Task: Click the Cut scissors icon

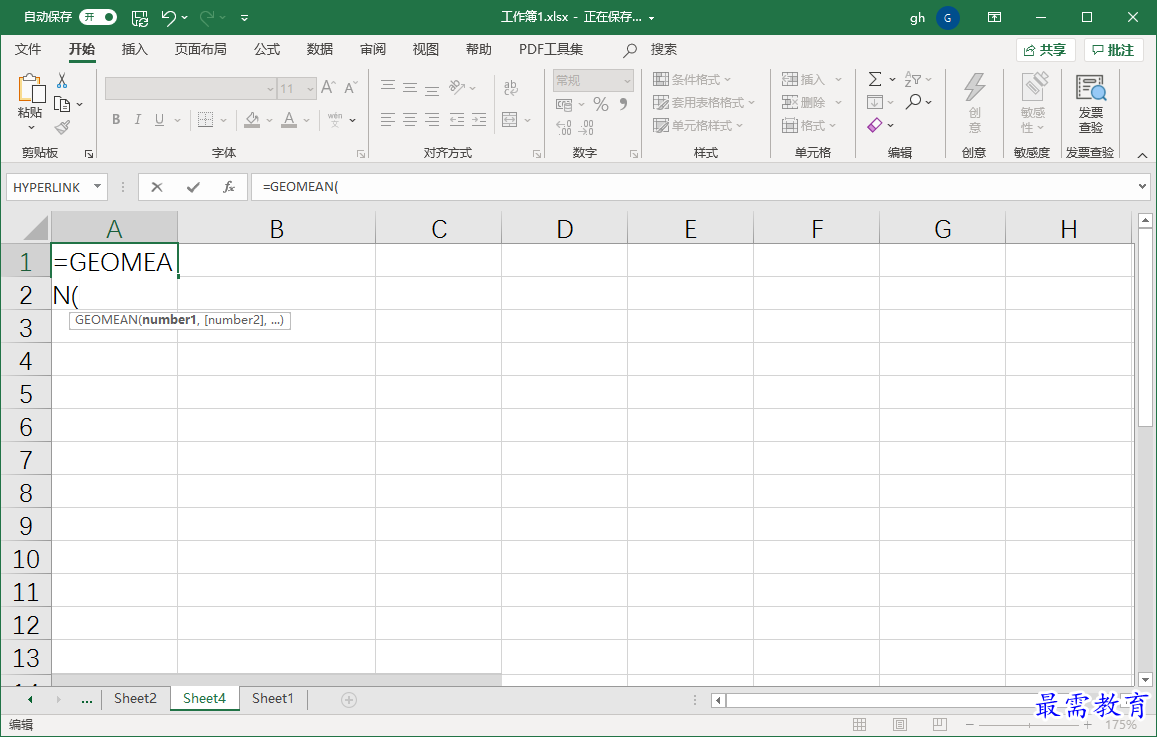Action: click(62, 80)
